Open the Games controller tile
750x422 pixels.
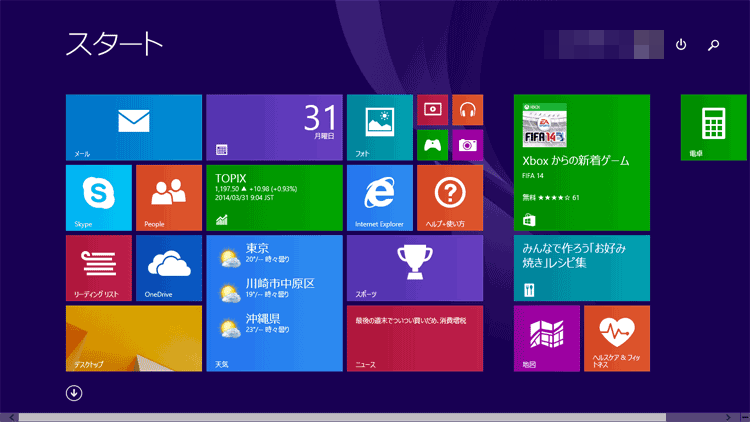click(432, 145)
